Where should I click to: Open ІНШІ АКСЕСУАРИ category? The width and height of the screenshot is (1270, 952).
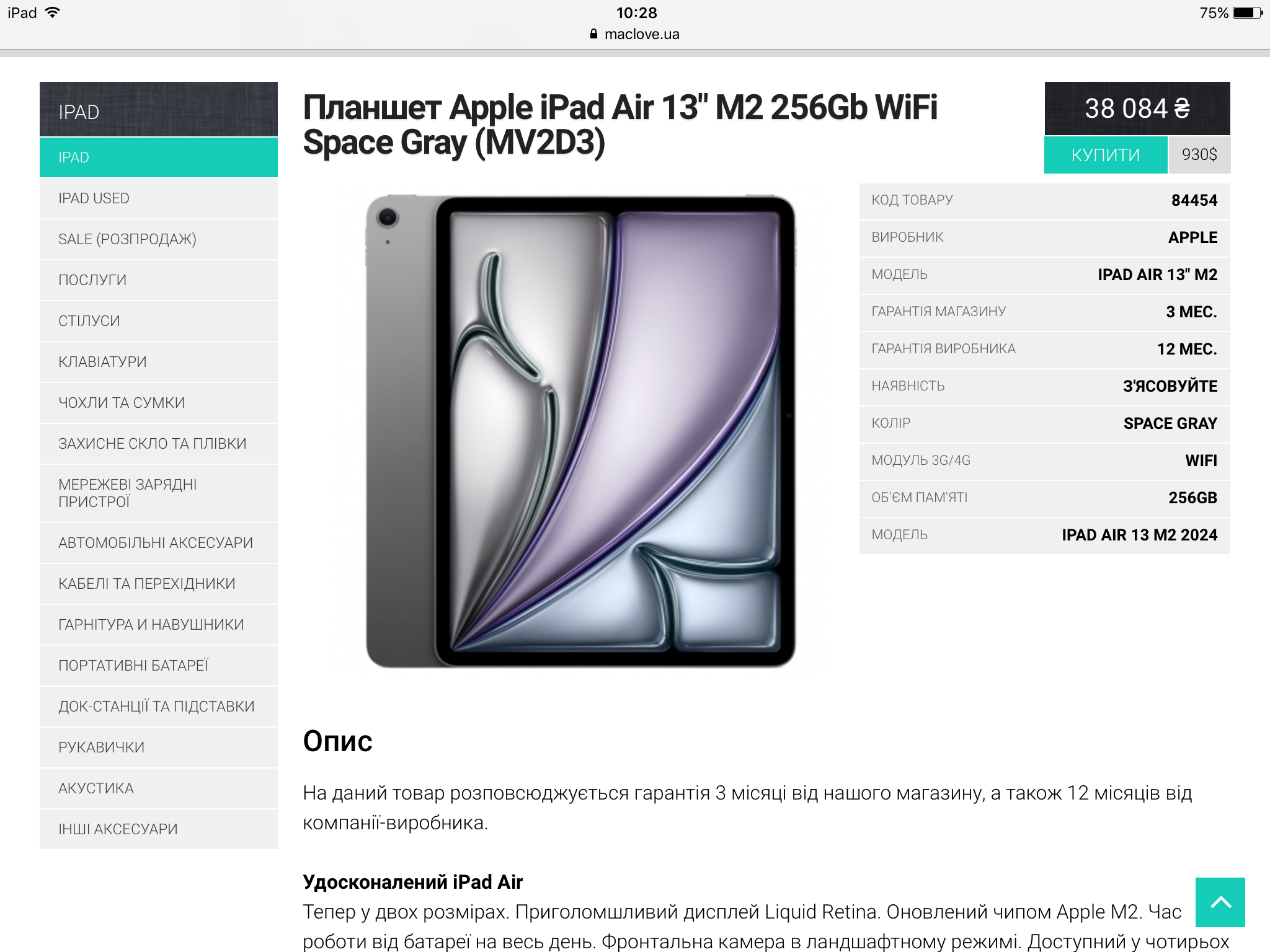(x=159, y=829)
